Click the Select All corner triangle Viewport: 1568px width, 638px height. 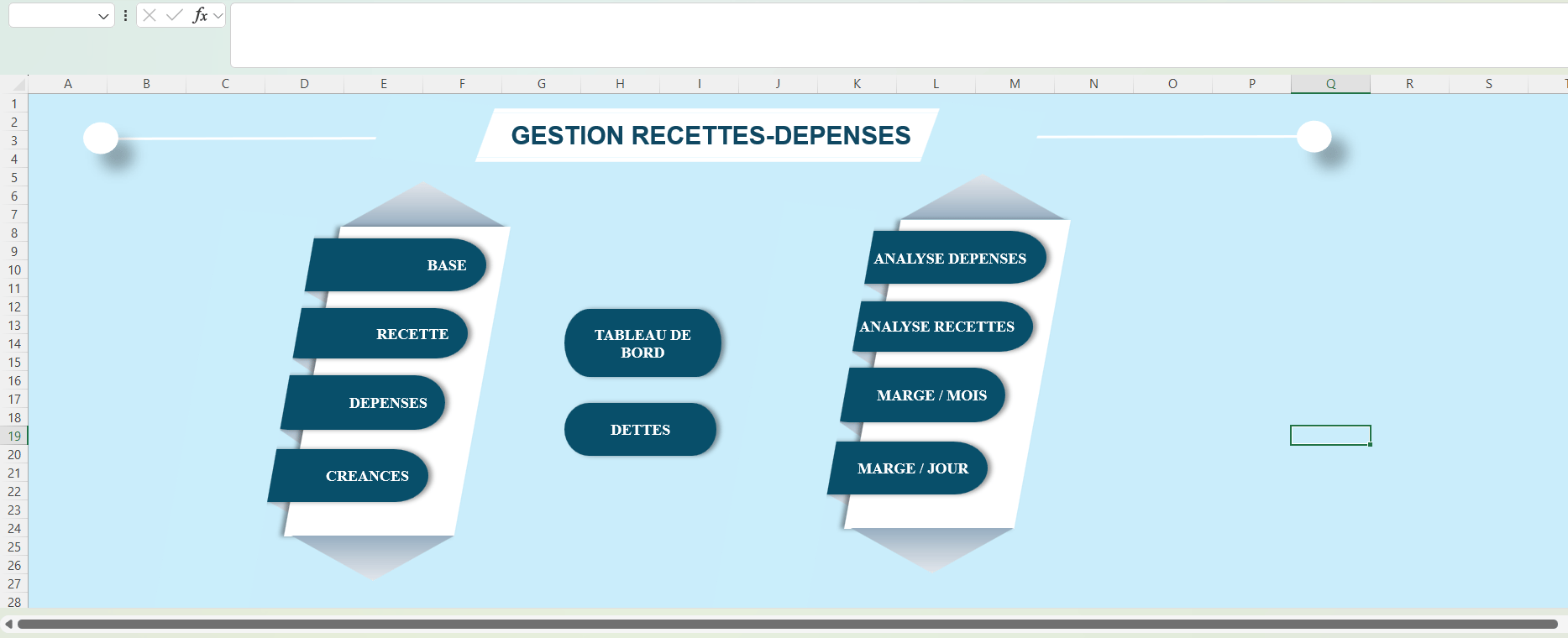click(18, 84)
